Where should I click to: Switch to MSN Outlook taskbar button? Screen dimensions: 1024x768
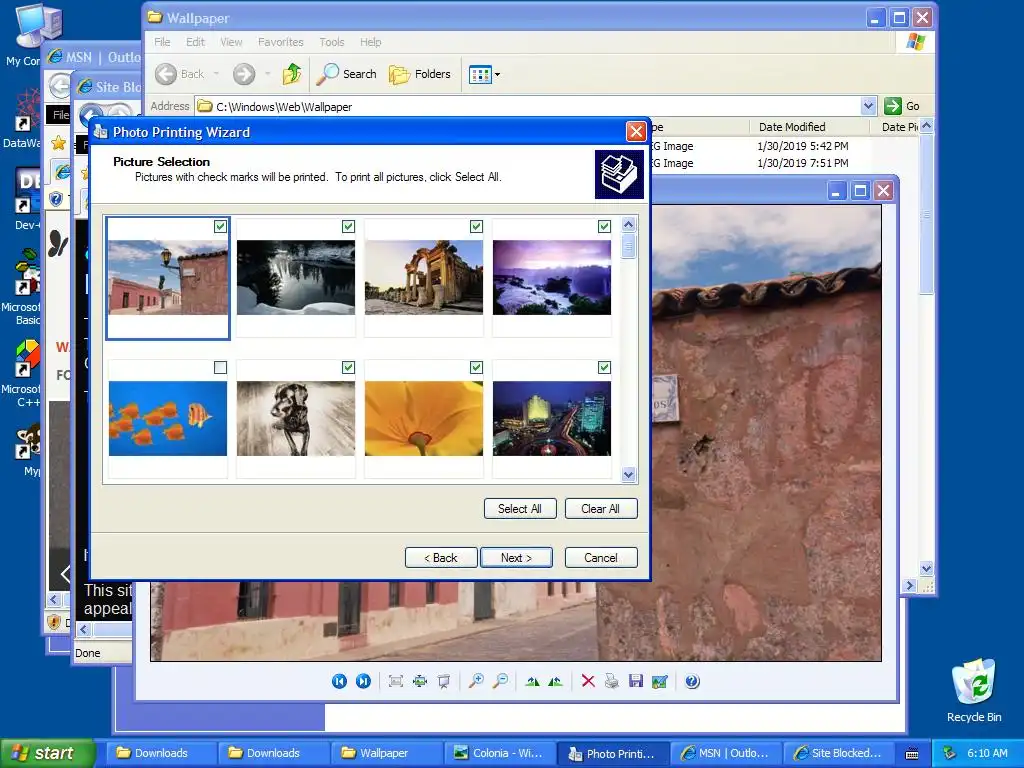point(725,754)
